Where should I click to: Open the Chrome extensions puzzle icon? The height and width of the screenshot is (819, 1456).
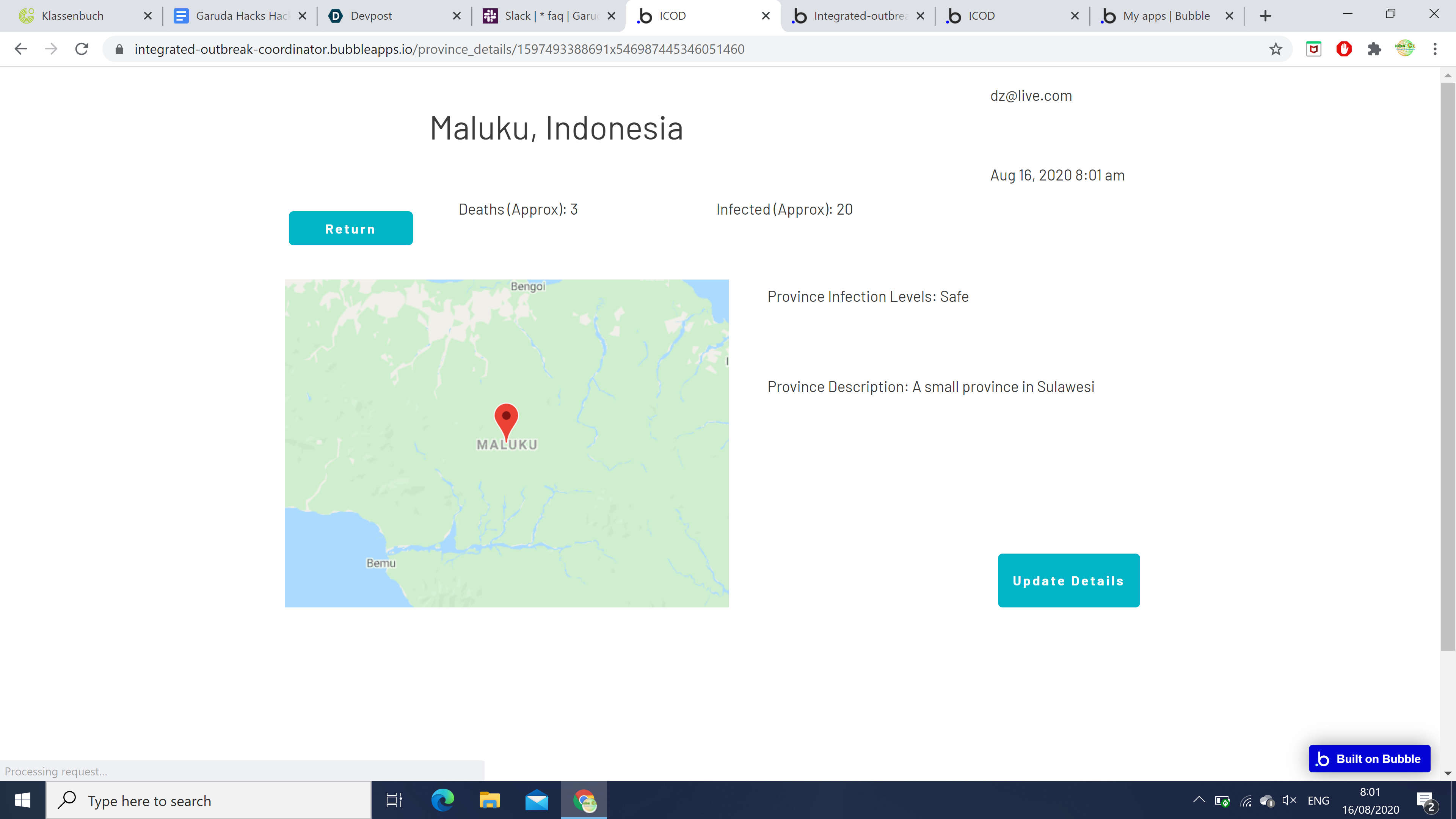[x=1374, y=49]
